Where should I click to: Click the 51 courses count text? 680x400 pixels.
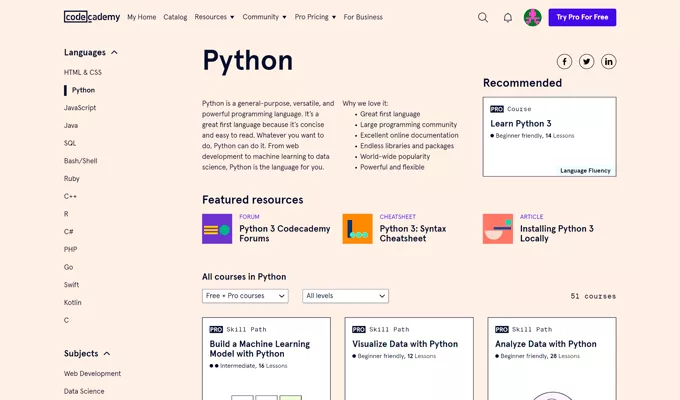[593, 296]
